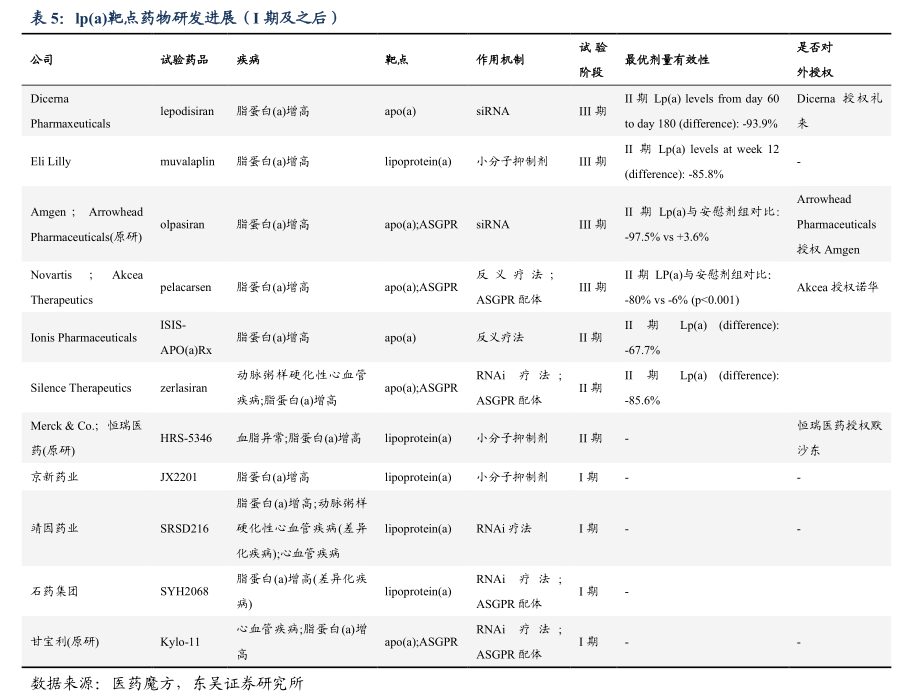Click 'apo(a);ASGPR' target in the Kylo-11 row
The height and width of the screenshot is (696, 913).
tap(421, 642)
